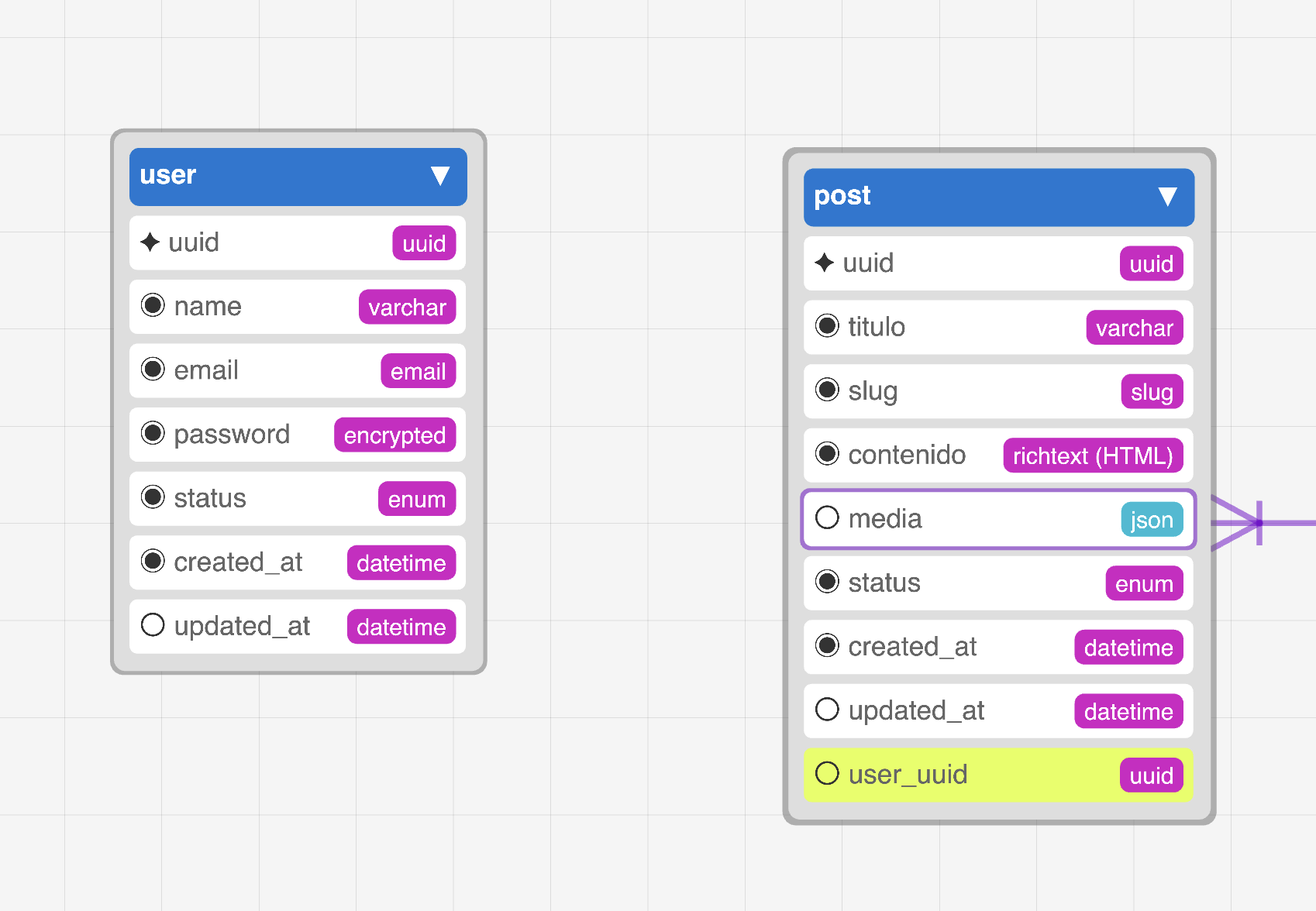Select the post table header title
Viewport: 1316px width, 911px height.
coord(842,196)
